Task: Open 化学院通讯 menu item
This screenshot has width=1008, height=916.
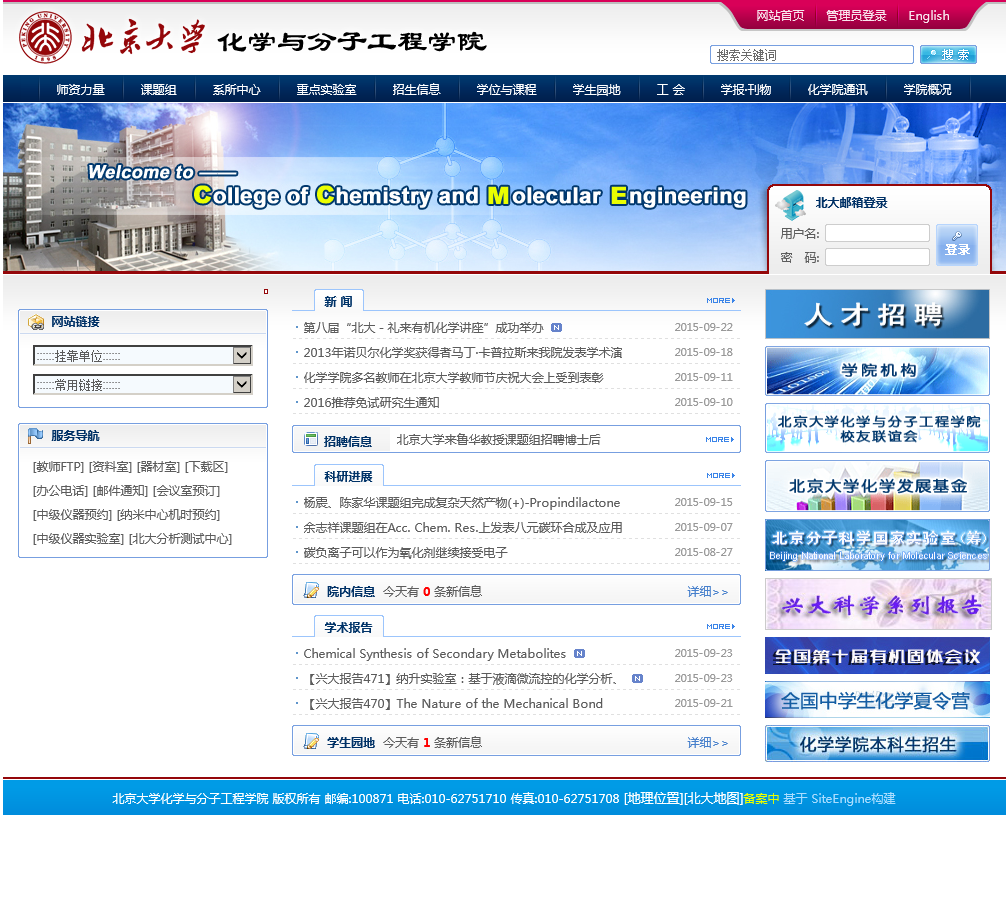Action: (x=837, y=89)
